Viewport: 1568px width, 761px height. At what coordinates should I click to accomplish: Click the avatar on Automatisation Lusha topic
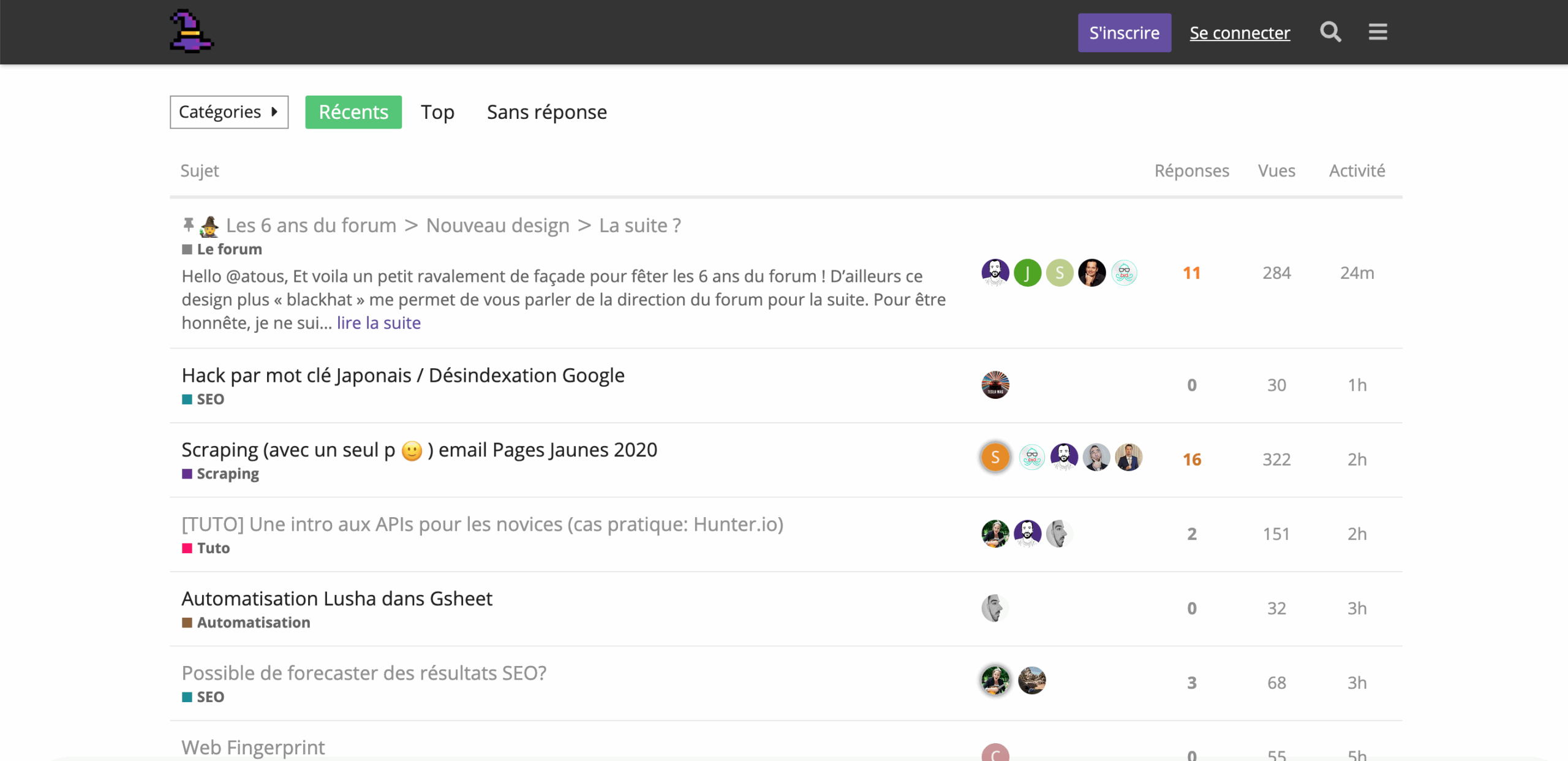tap(995, 608)
